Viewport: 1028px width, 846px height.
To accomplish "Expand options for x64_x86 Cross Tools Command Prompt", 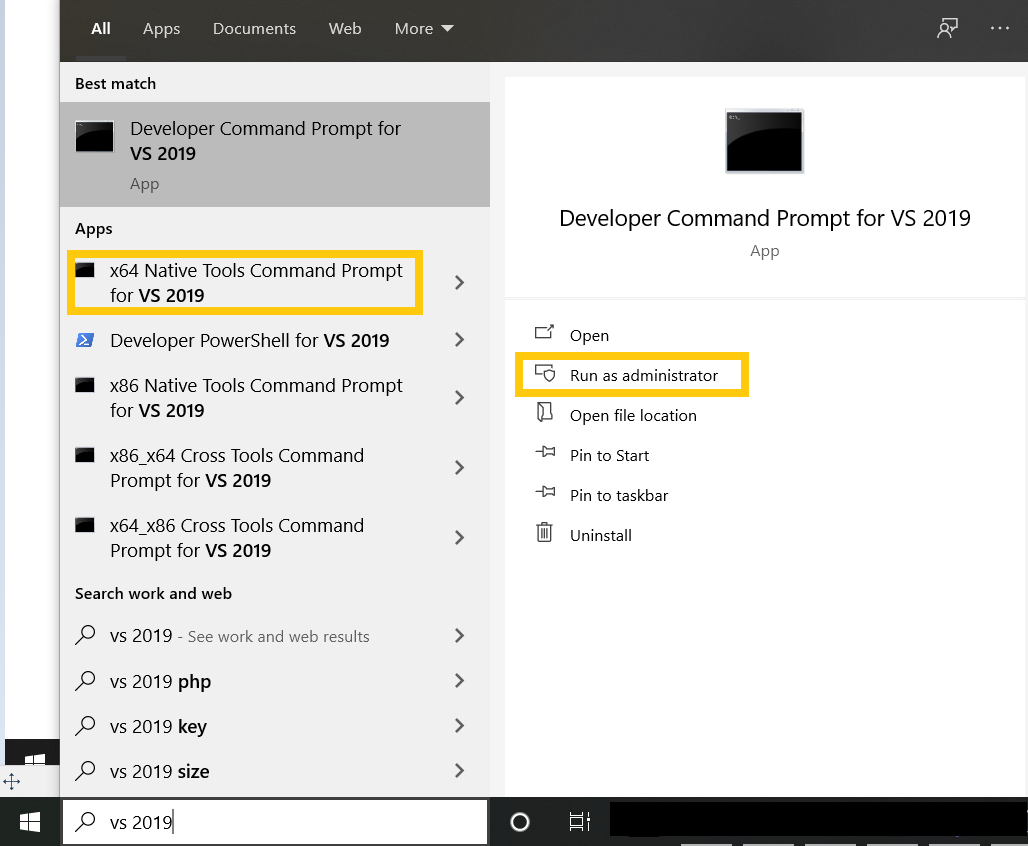I will tap(459, 537).
